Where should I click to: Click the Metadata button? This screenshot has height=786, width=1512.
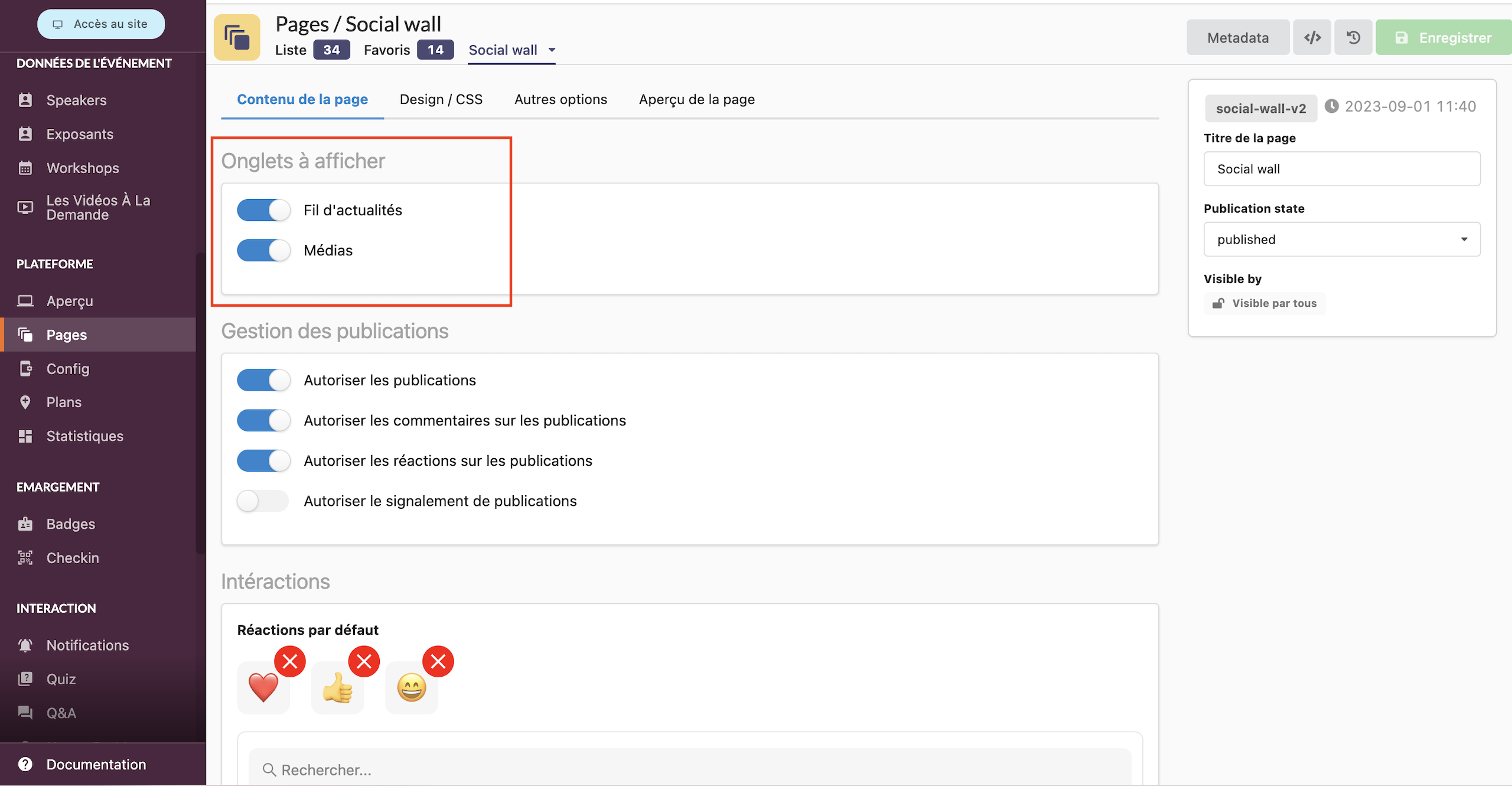(1237, 38)
